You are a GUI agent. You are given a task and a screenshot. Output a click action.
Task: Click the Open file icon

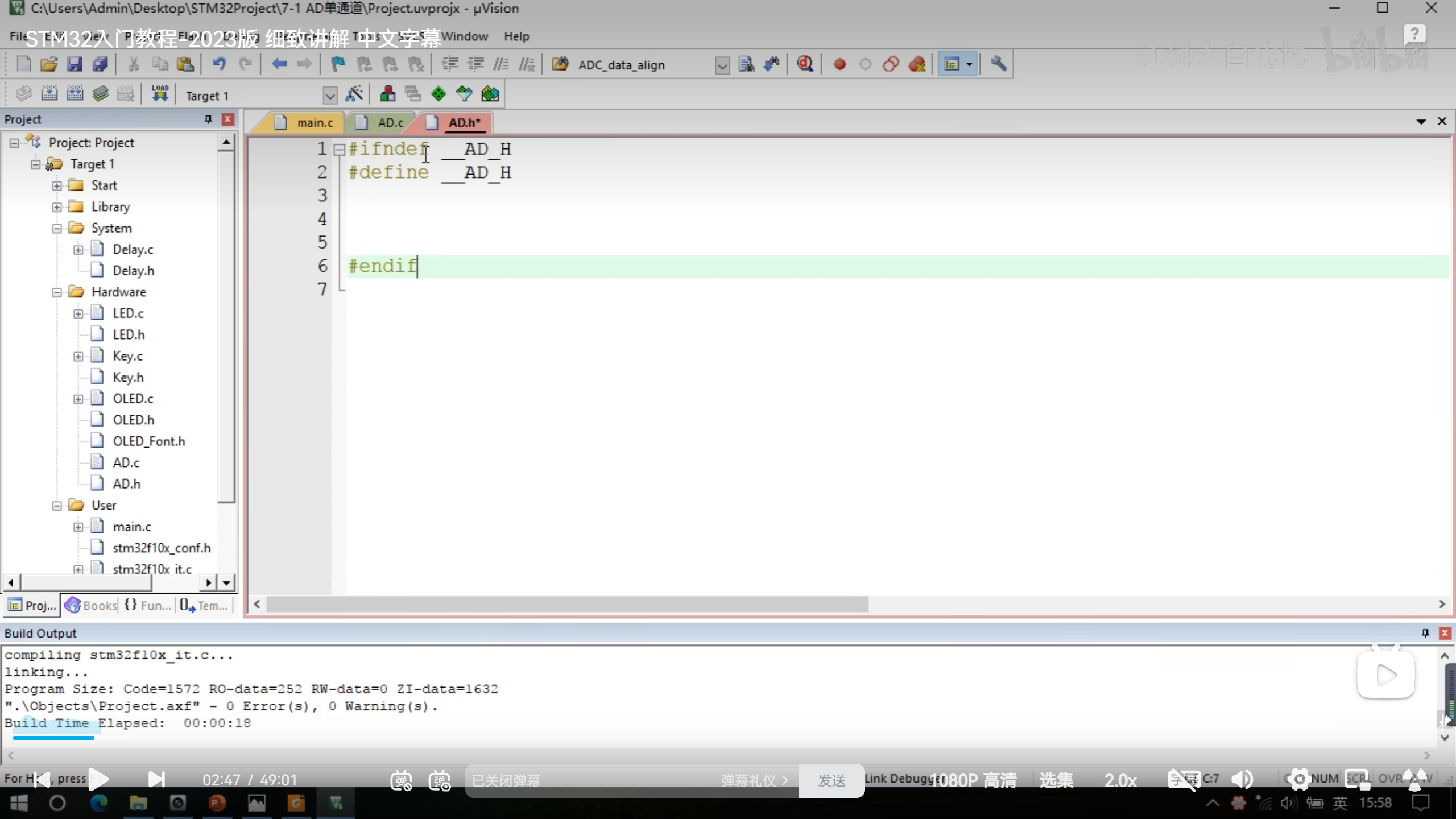point(49,64)
